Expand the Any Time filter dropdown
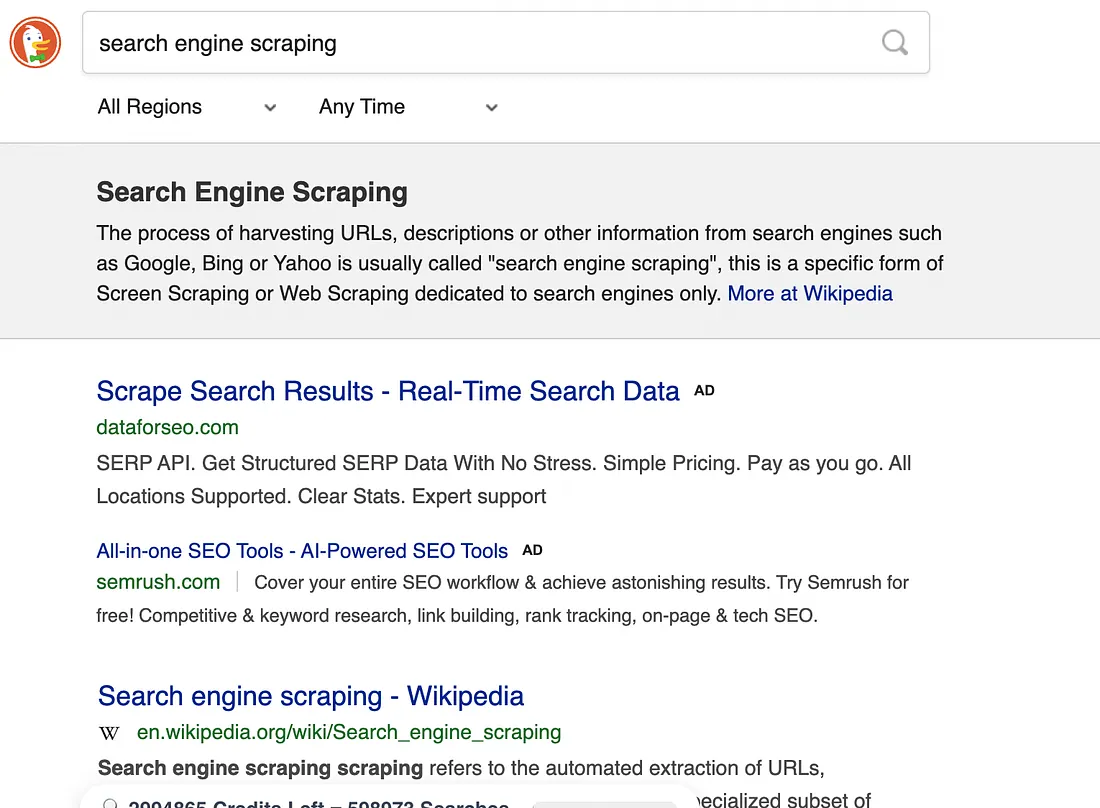Screen dimensions: 1100x808 pos(362,107)
